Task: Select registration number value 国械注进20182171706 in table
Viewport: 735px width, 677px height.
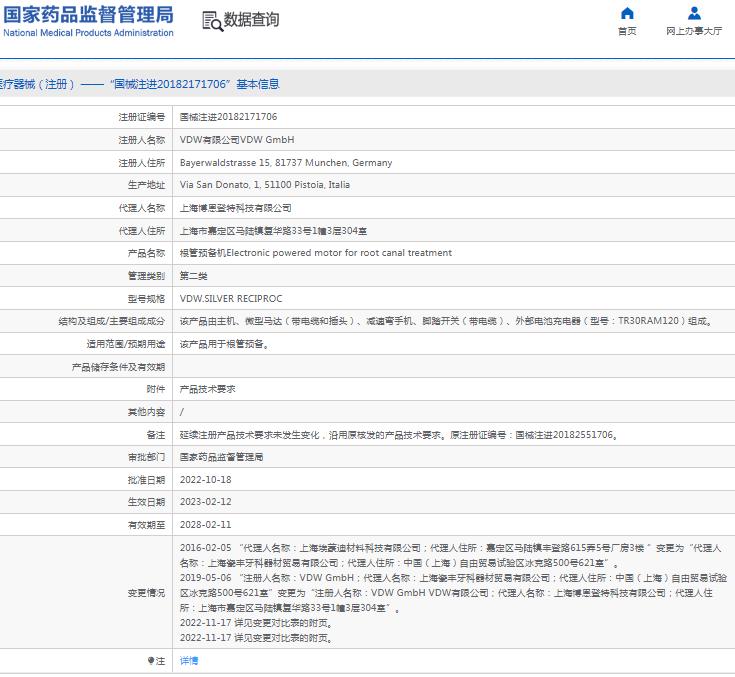Action: pos(228,117)
